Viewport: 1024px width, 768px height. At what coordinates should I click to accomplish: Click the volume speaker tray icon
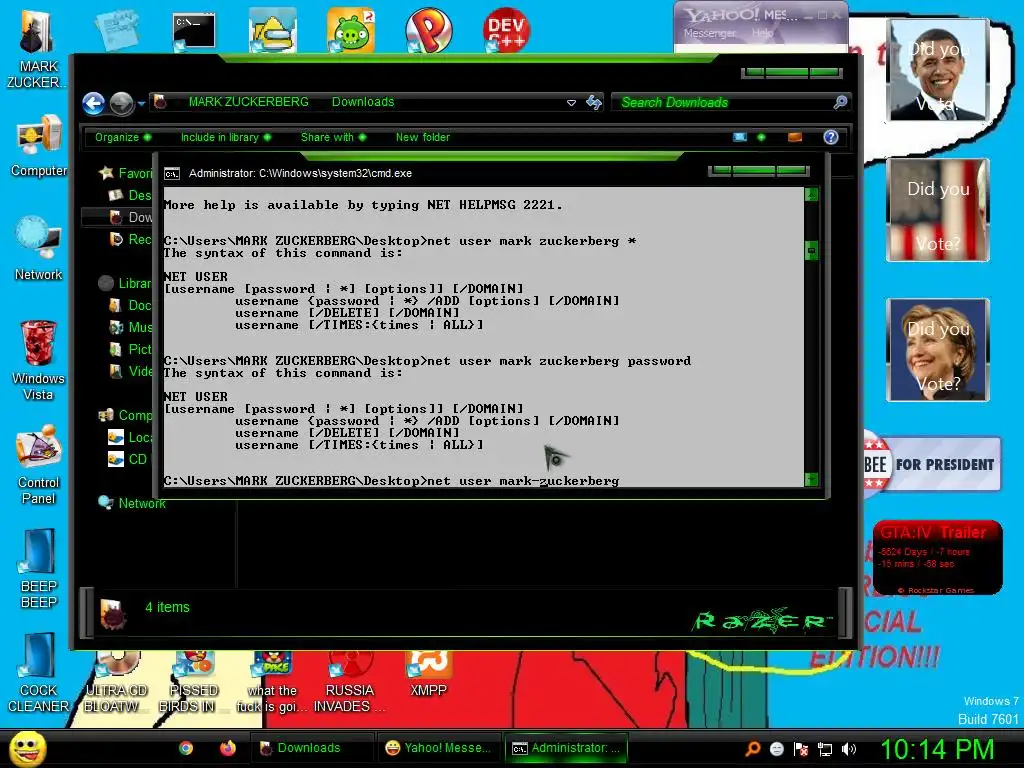(x=849, y=749)
